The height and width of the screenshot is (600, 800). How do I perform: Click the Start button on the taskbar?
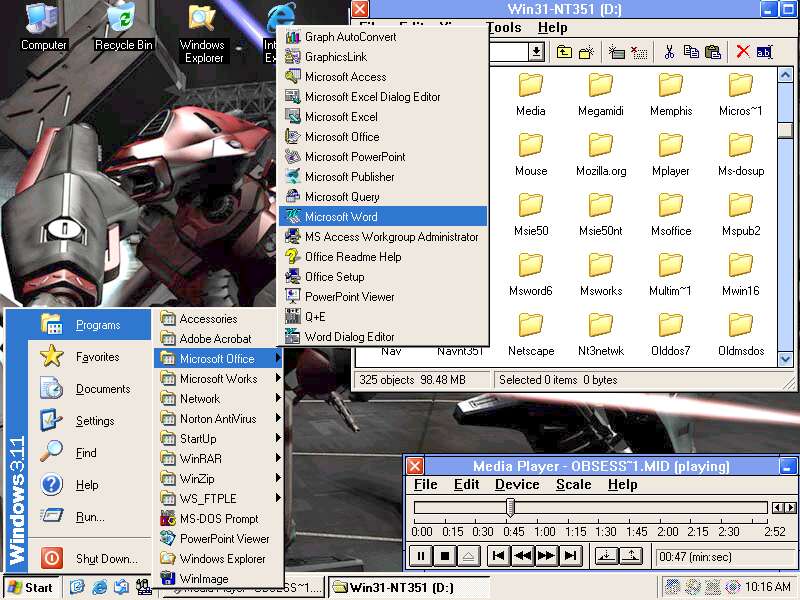30,587
